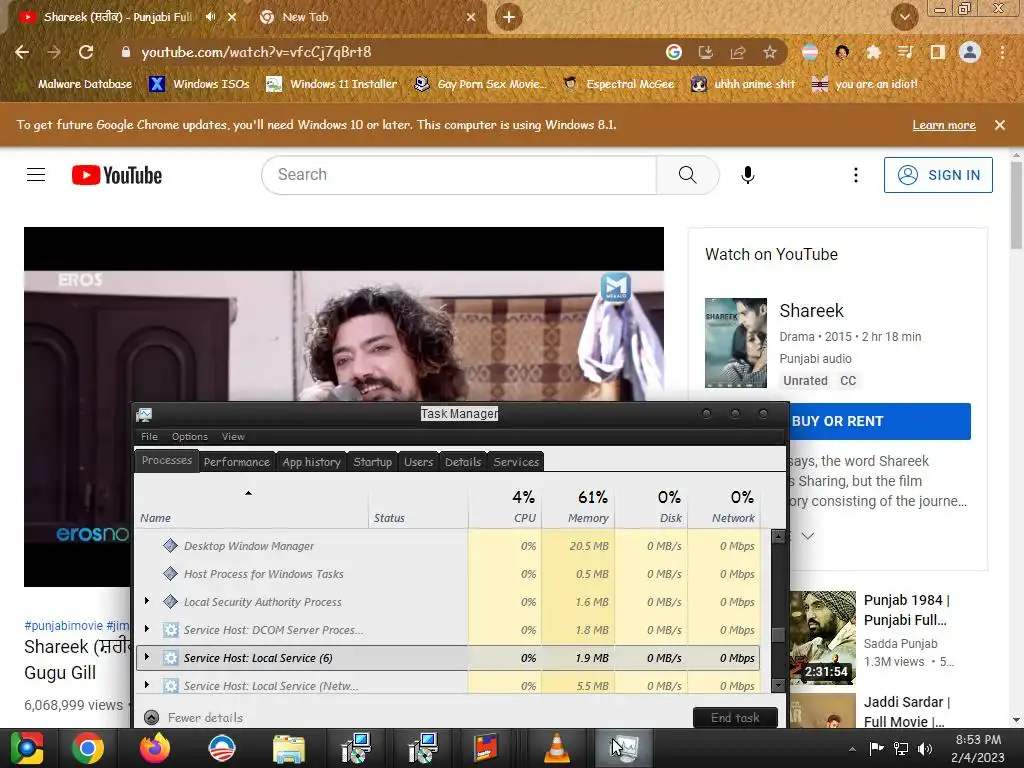
Task: Open the Extensions puzzle piece menu
Action: click(x=874, y=52)
